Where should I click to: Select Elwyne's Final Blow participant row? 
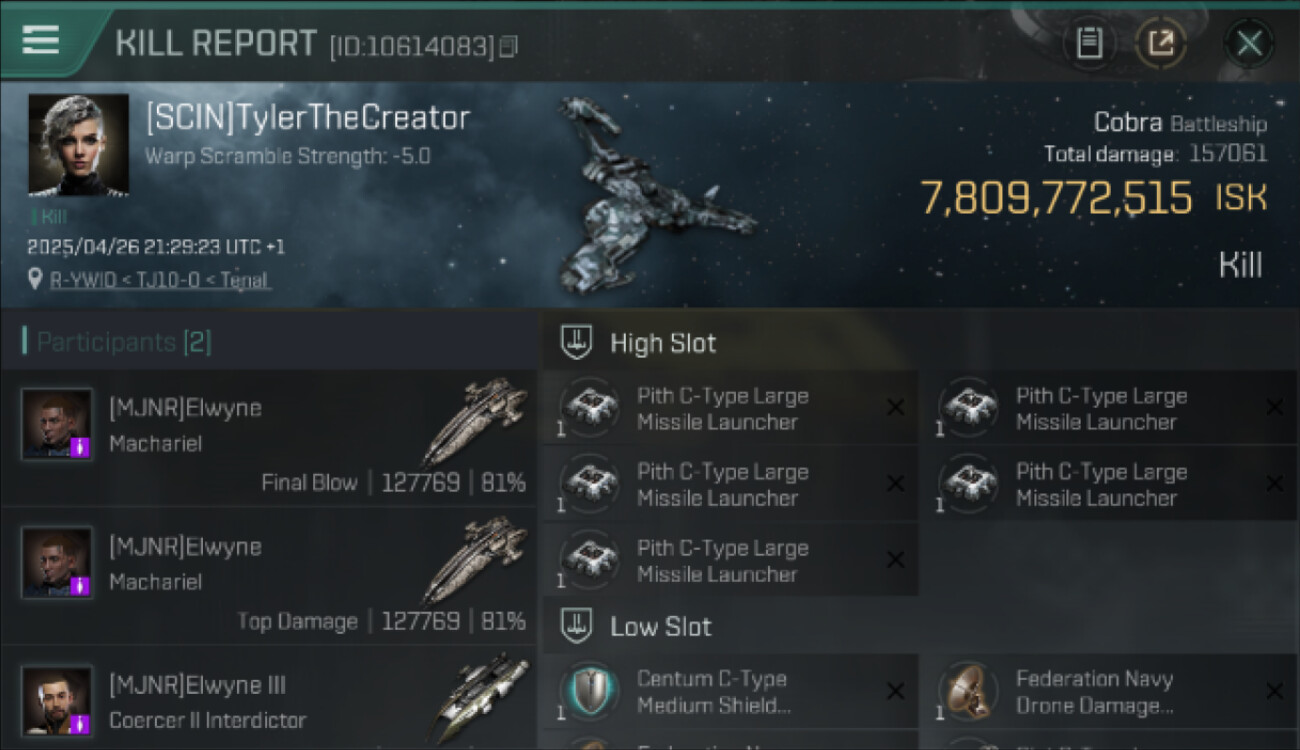point(269,438)
